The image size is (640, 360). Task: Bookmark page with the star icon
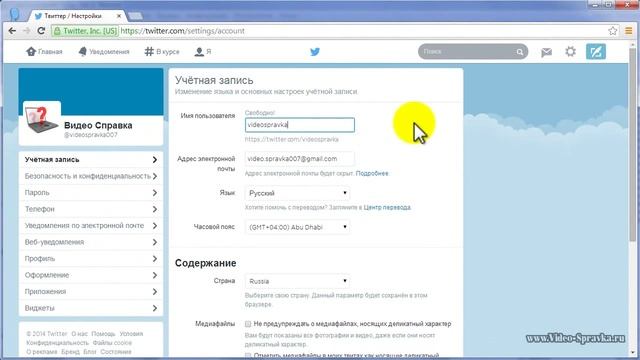click(612, 31)
